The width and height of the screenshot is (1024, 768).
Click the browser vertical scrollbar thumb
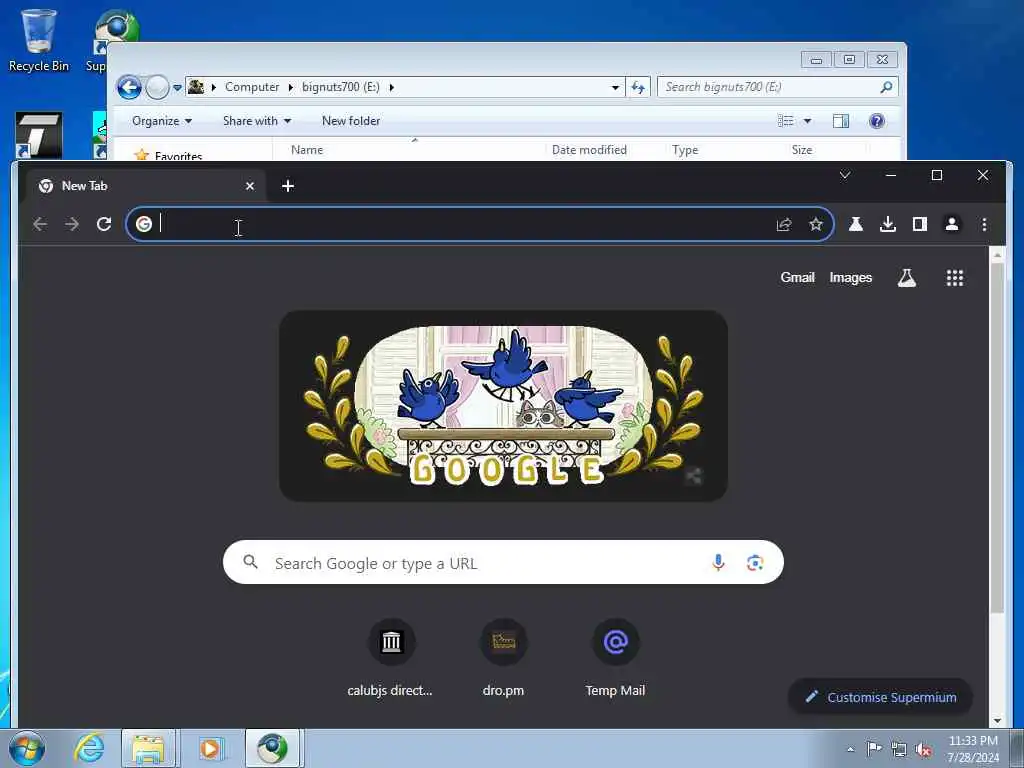pyautogui.click(x=997, y=439)
